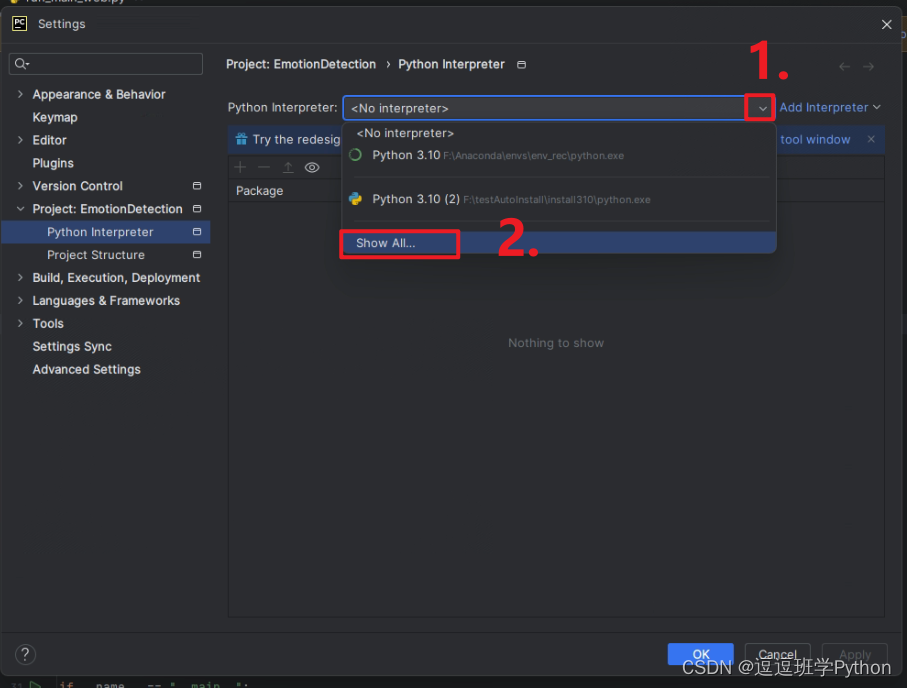Click the minus icon to uninstall a package

tap(264, 167)
